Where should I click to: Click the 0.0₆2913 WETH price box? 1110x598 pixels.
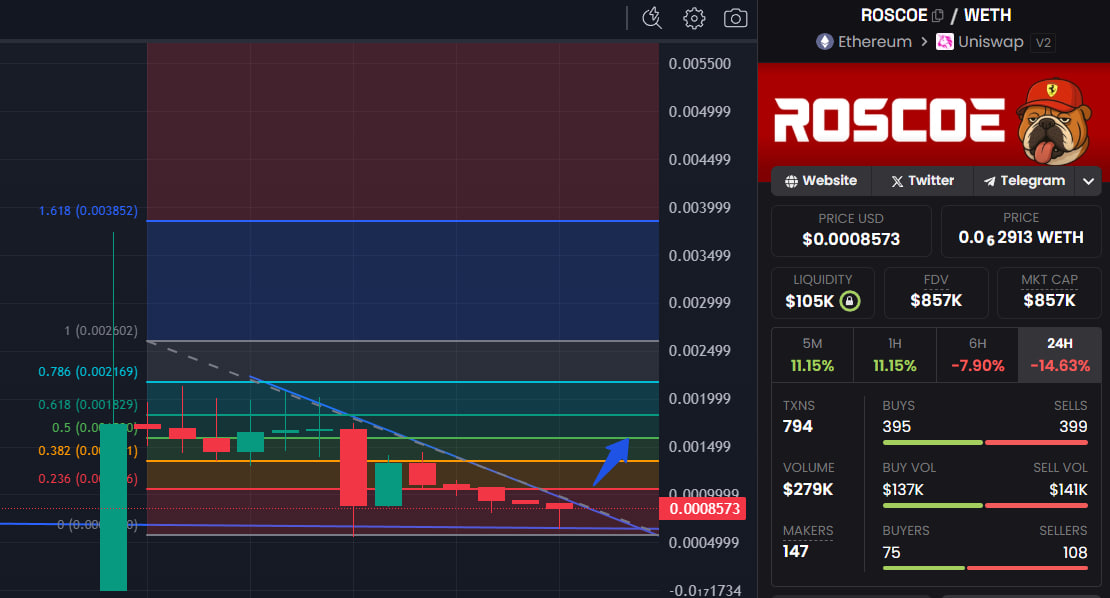coord(1021,231)
